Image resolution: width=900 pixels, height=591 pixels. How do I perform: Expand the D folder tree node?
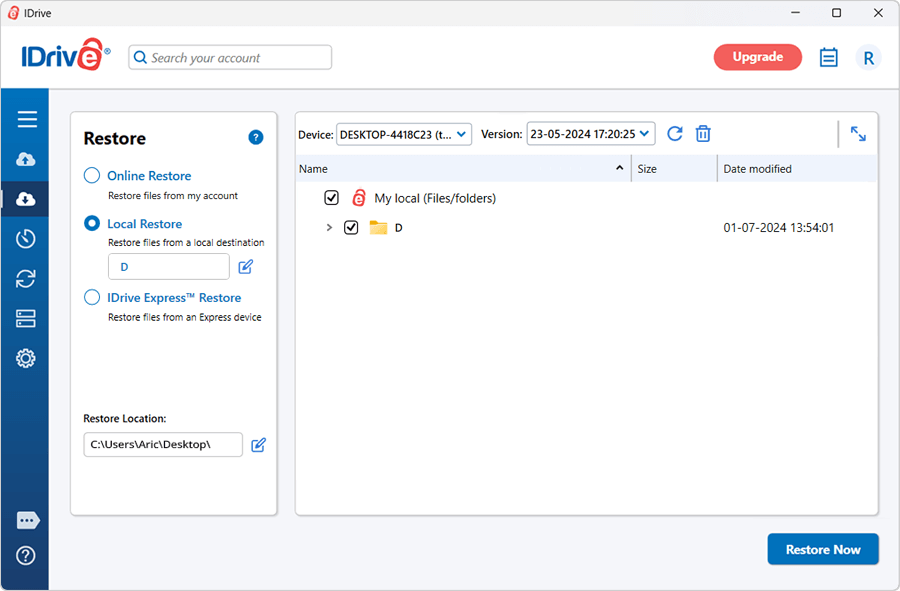click(329, 228)
